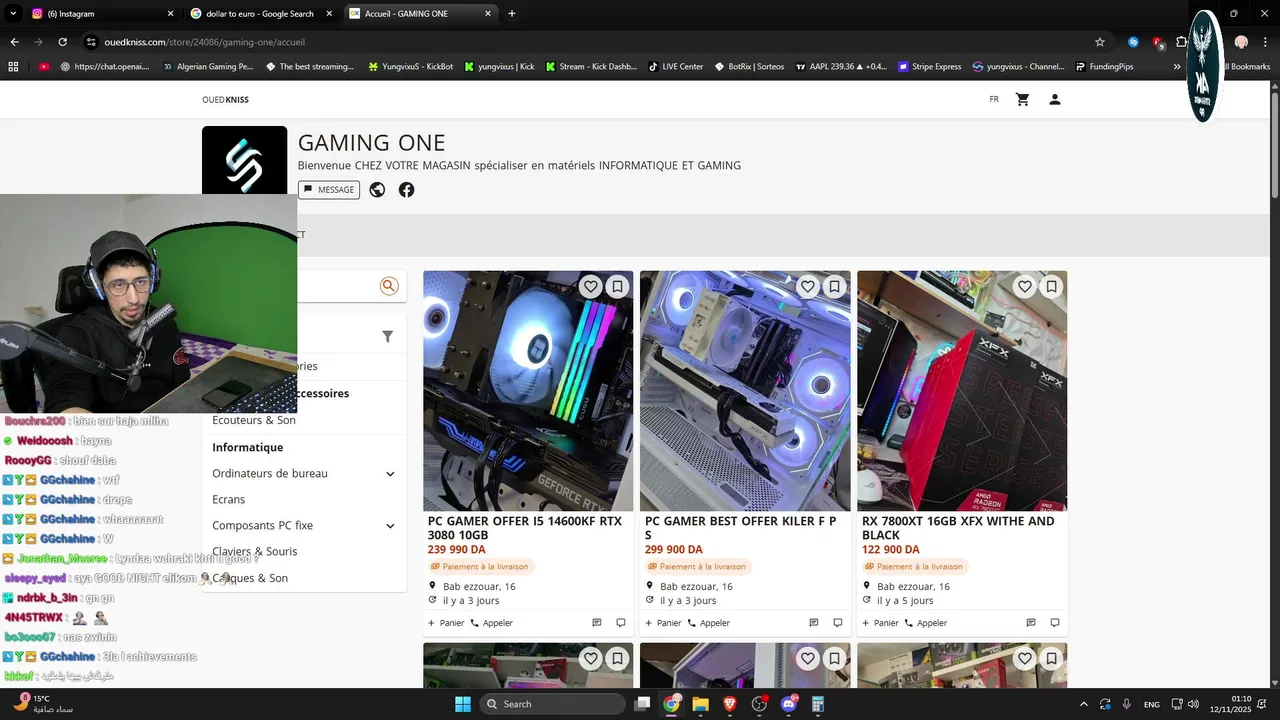Image resolution: width=1280 pixels, height=720 pixels.
Task: Open File Explorer from taskbar
Action: (700, 704)
